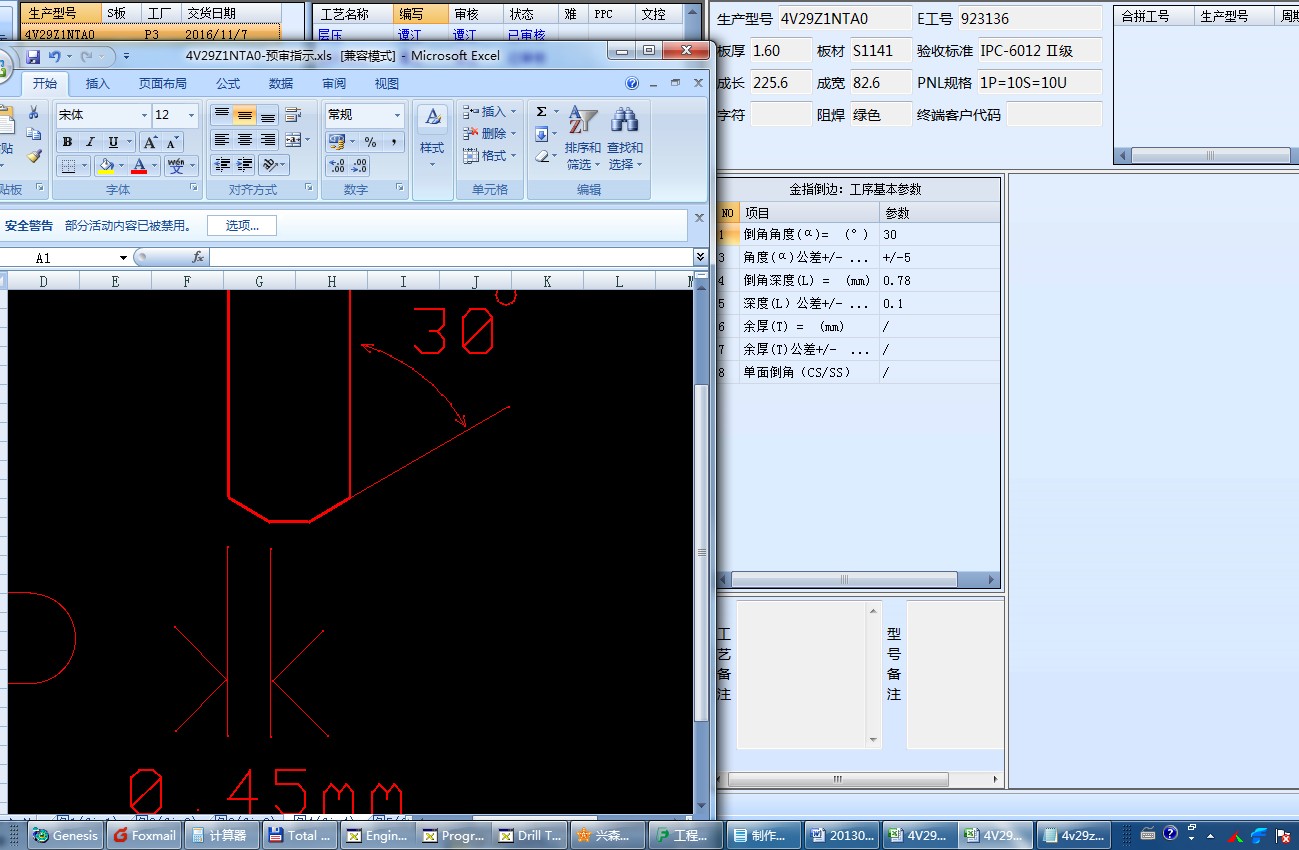
Task: Apply accounting number format
Action: (x=336, y=142)
